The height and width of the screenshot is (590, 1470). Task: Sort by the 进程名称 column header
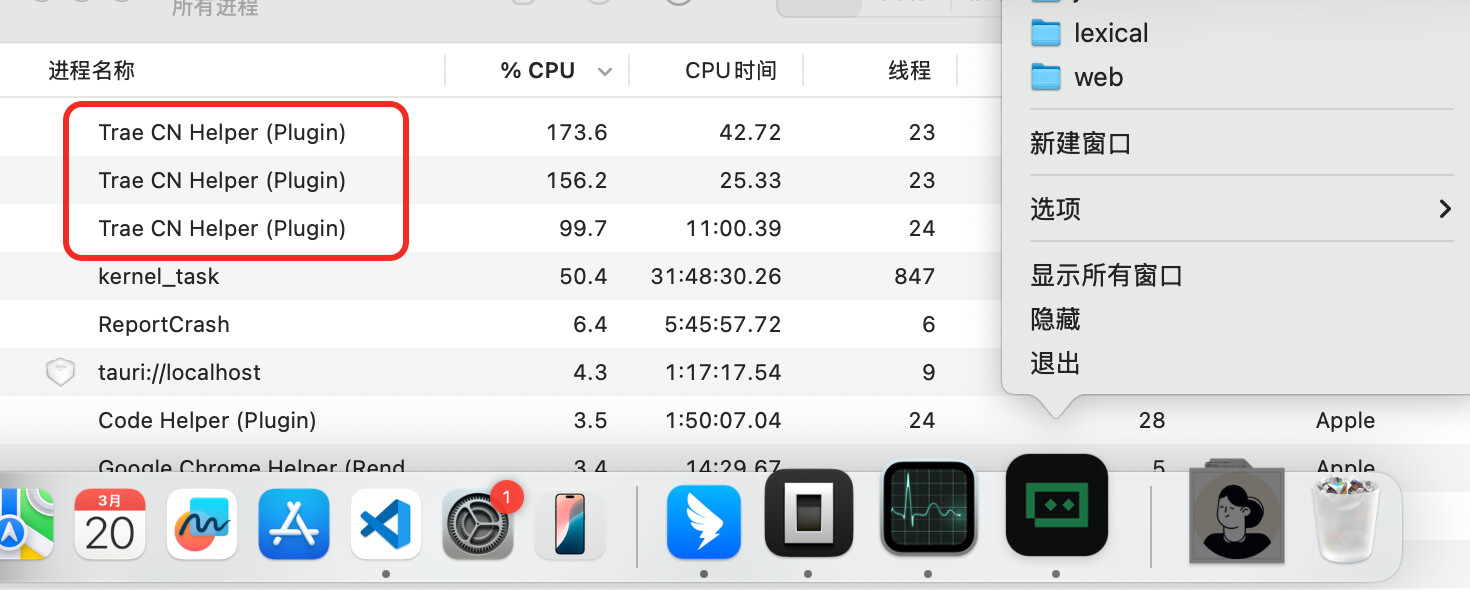[x=92, y=70]
